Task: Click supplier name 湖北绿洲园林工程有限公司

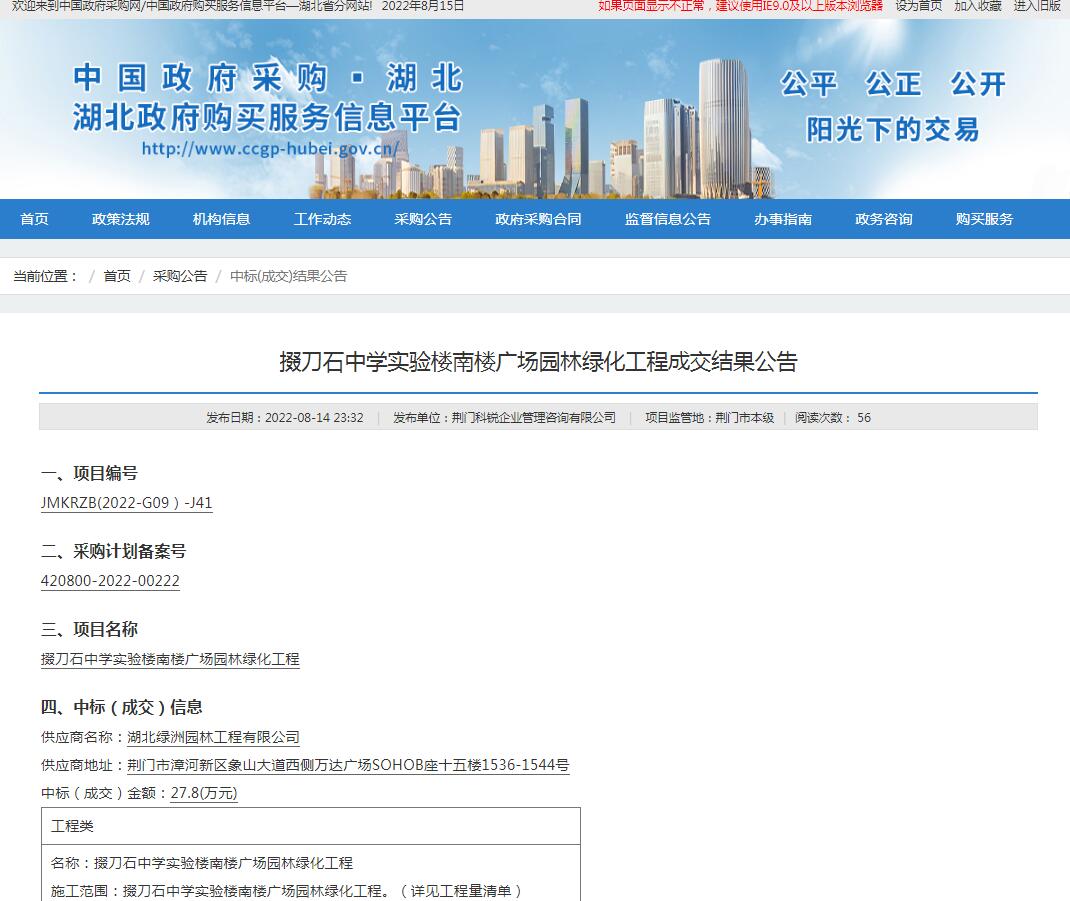Action: coord(213,737)
